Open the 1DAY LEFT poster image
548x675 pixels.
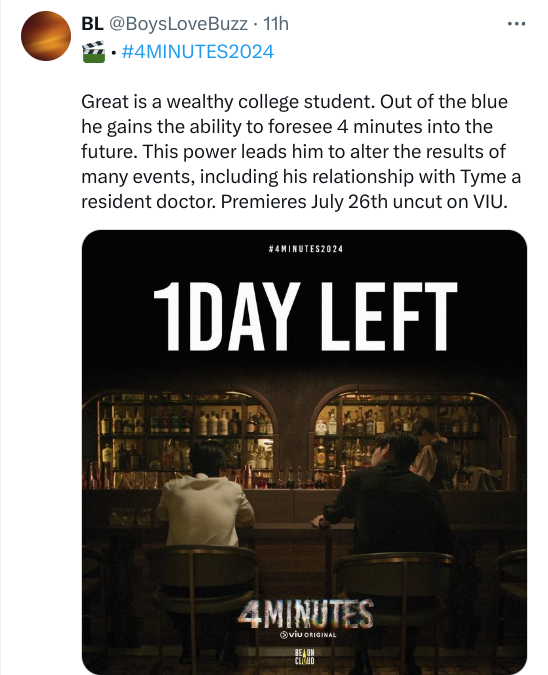pyautogui.click(x=304, y=452)
